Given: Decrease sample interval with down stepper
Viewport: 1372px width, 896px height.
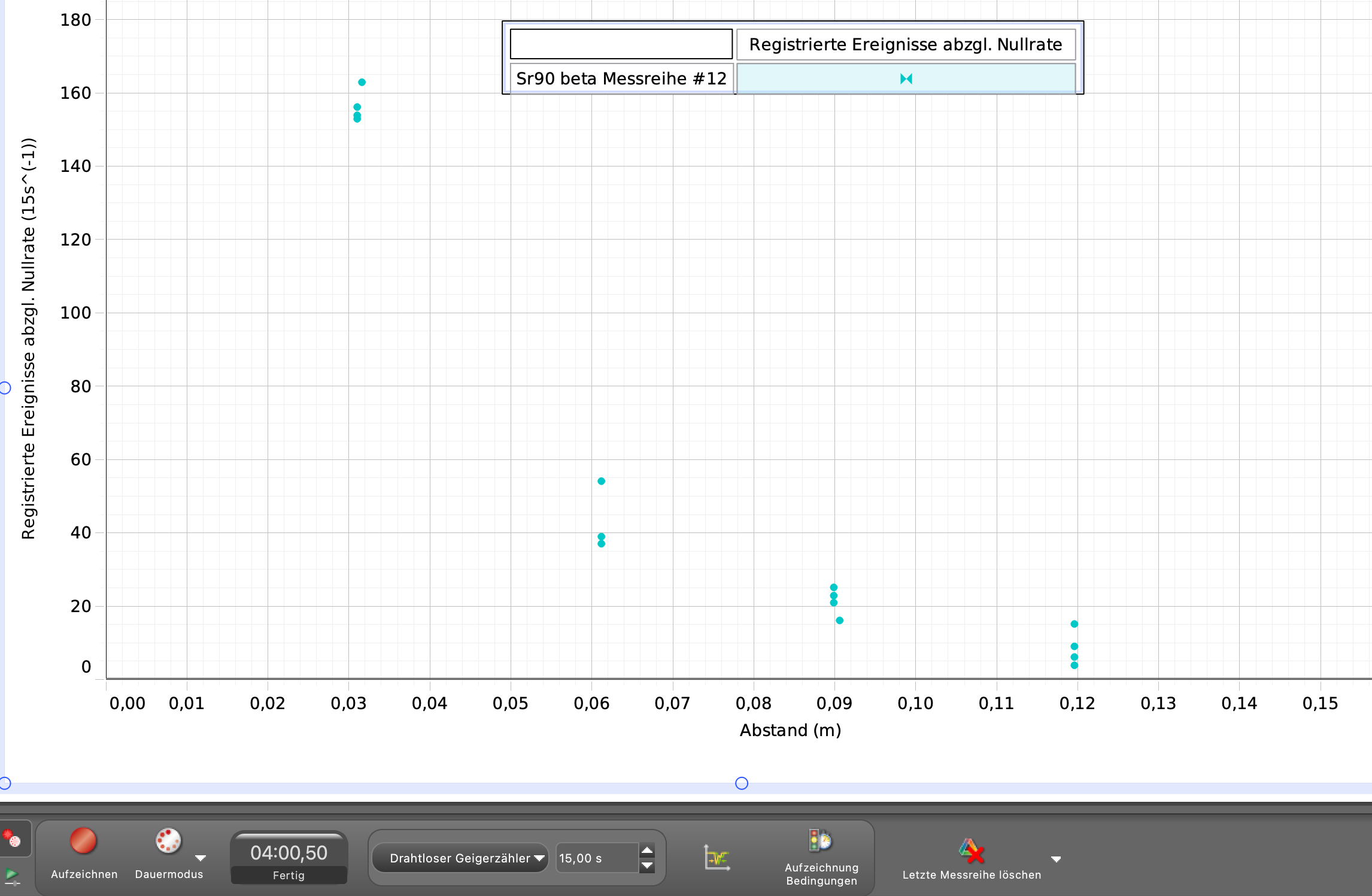Looking at the screenshot, I should [647, 865].
